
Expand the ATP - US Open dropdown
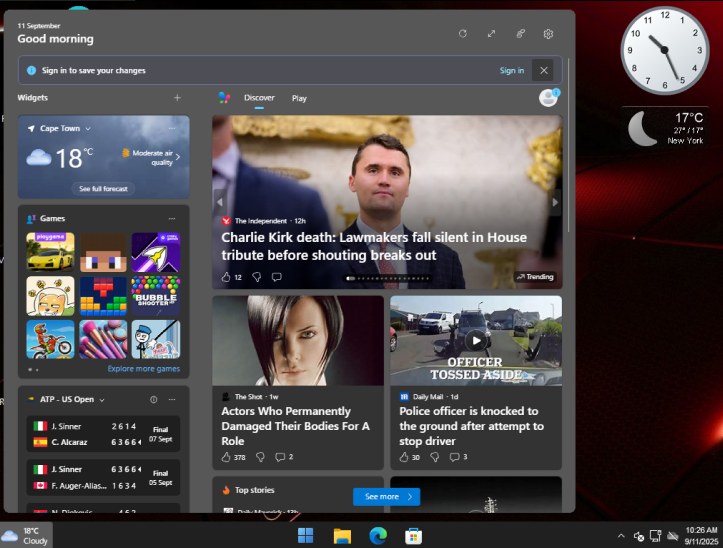coord(102,399)
